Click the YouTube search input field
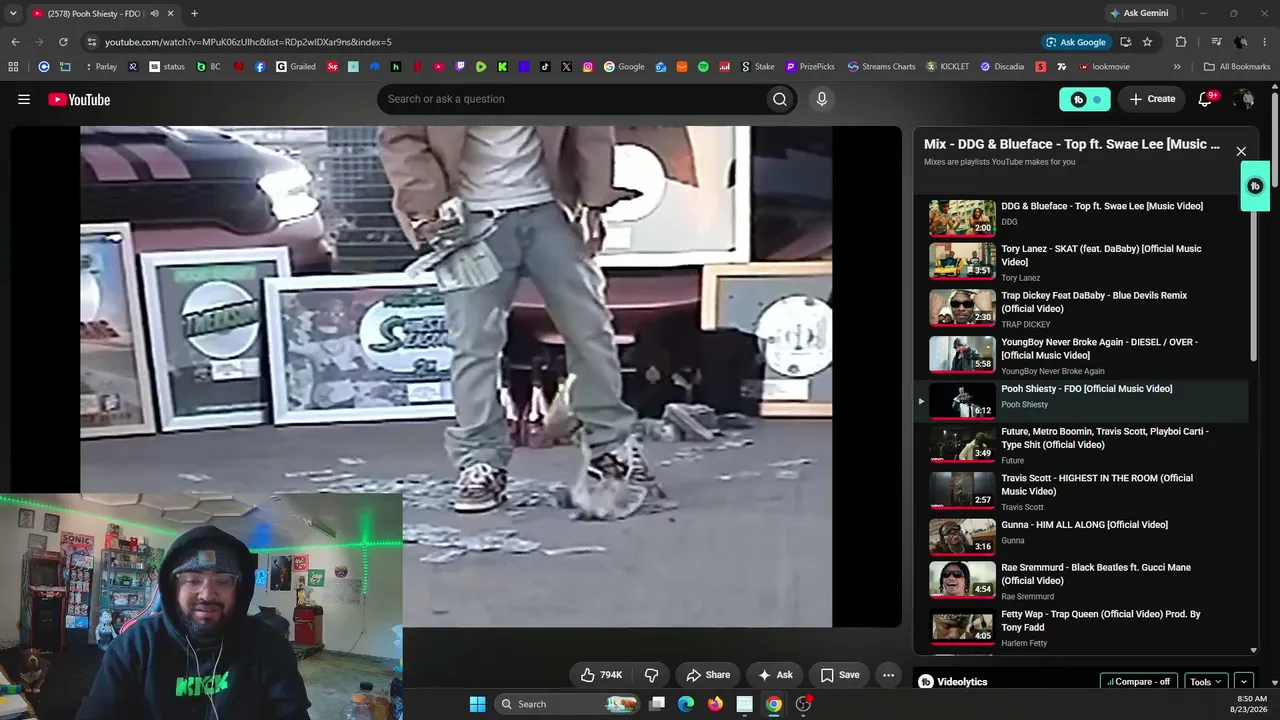This screenshot has width=1280, height=720. (x=570, y=99)
